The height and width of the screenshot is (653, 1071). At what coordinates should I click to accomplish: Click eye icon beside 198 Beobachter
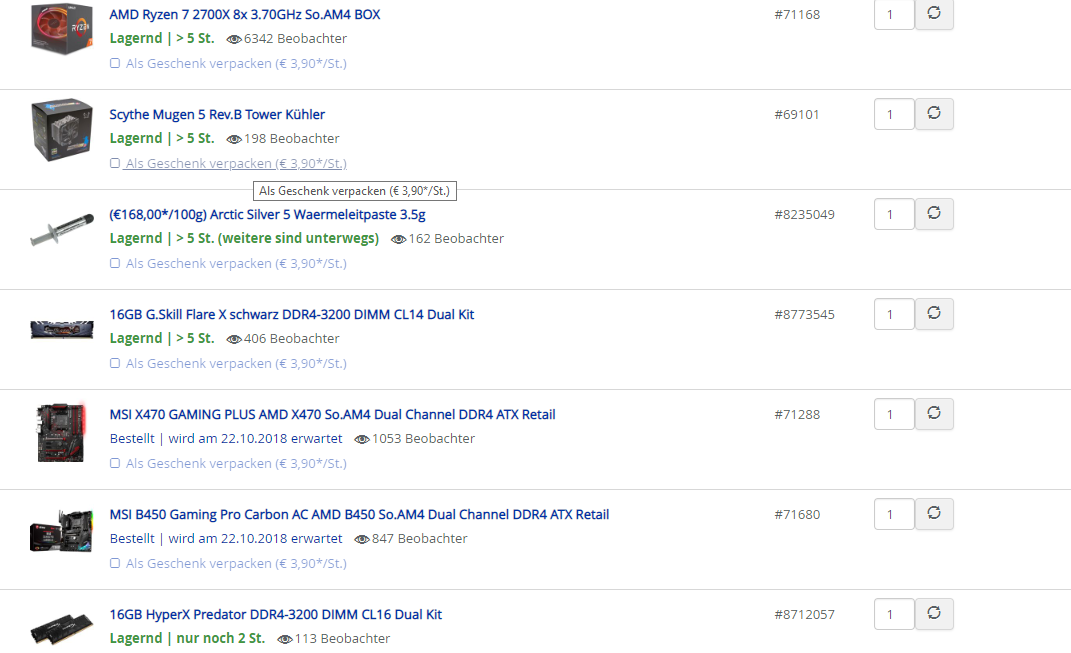pyautogui.click(x=234, y=139)
